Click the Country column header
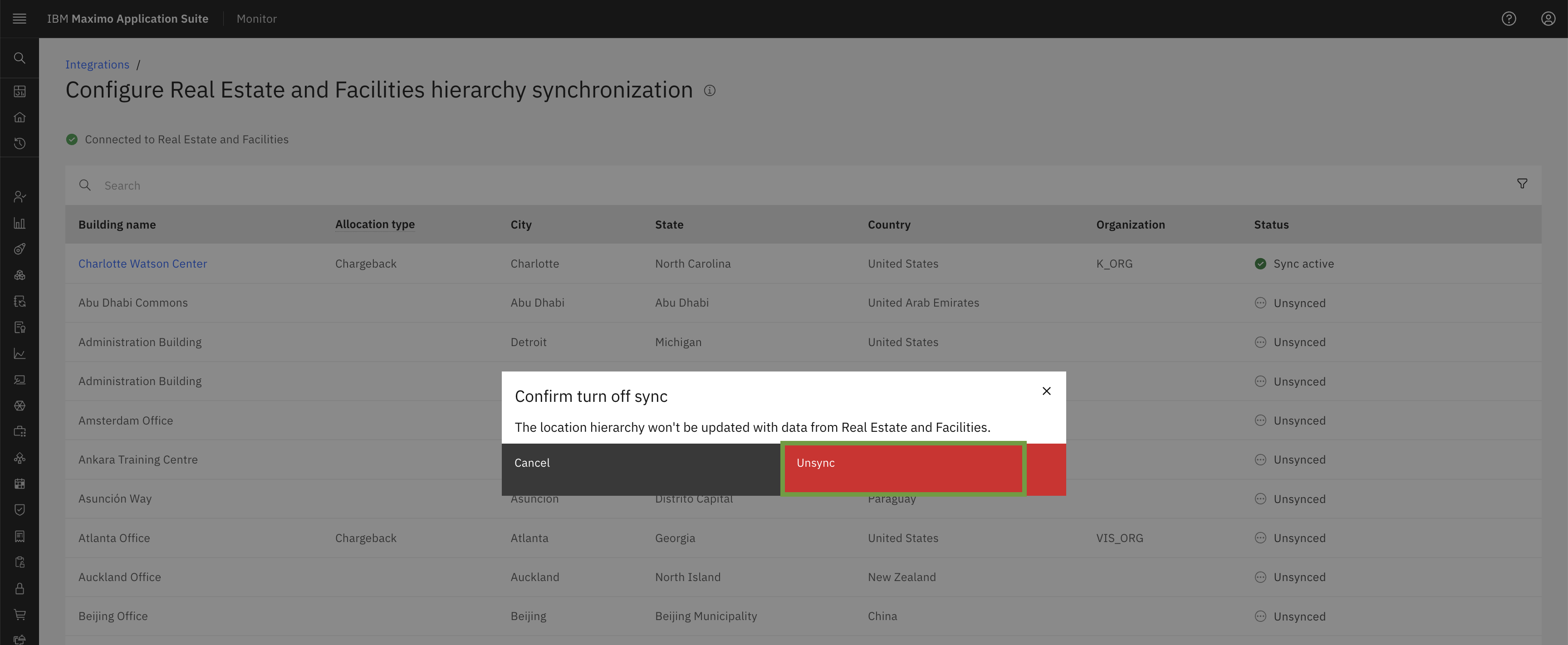This screenshot has width=1568, height=645. click(889, 225)
